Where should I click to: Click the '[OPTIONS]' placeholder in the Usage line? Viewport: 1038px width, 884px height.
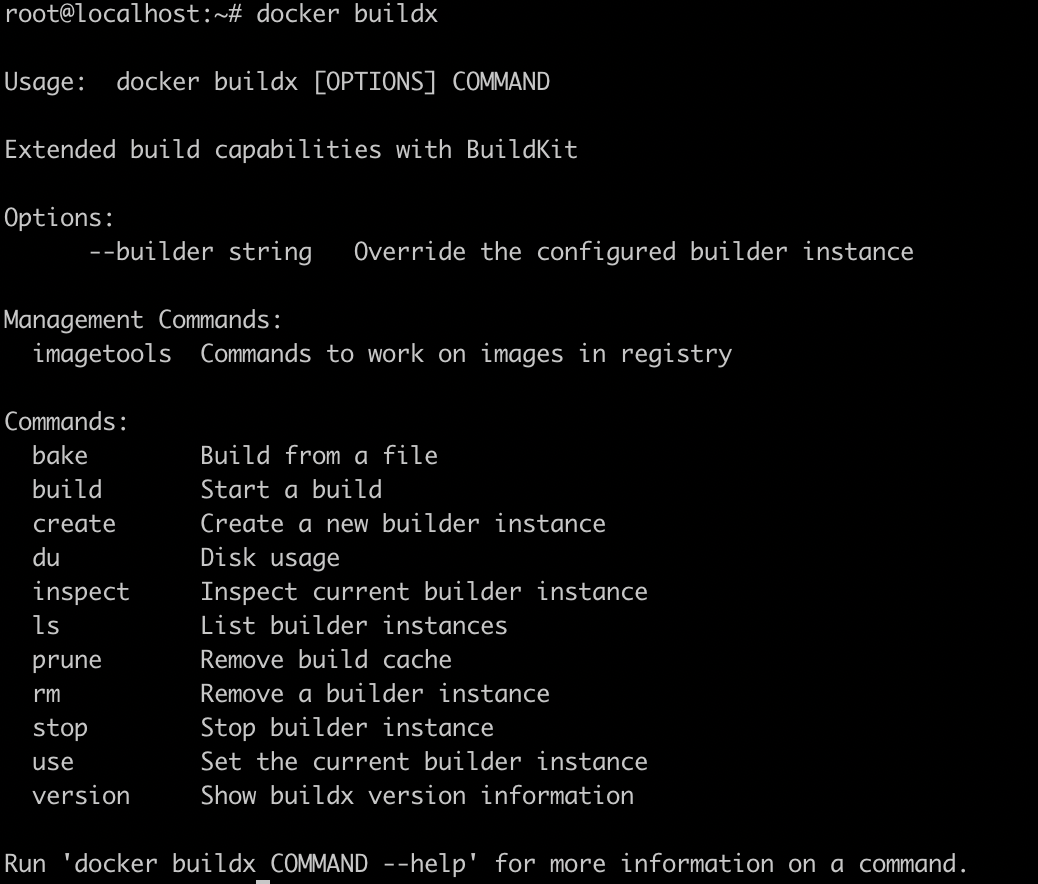coord(375,82)
